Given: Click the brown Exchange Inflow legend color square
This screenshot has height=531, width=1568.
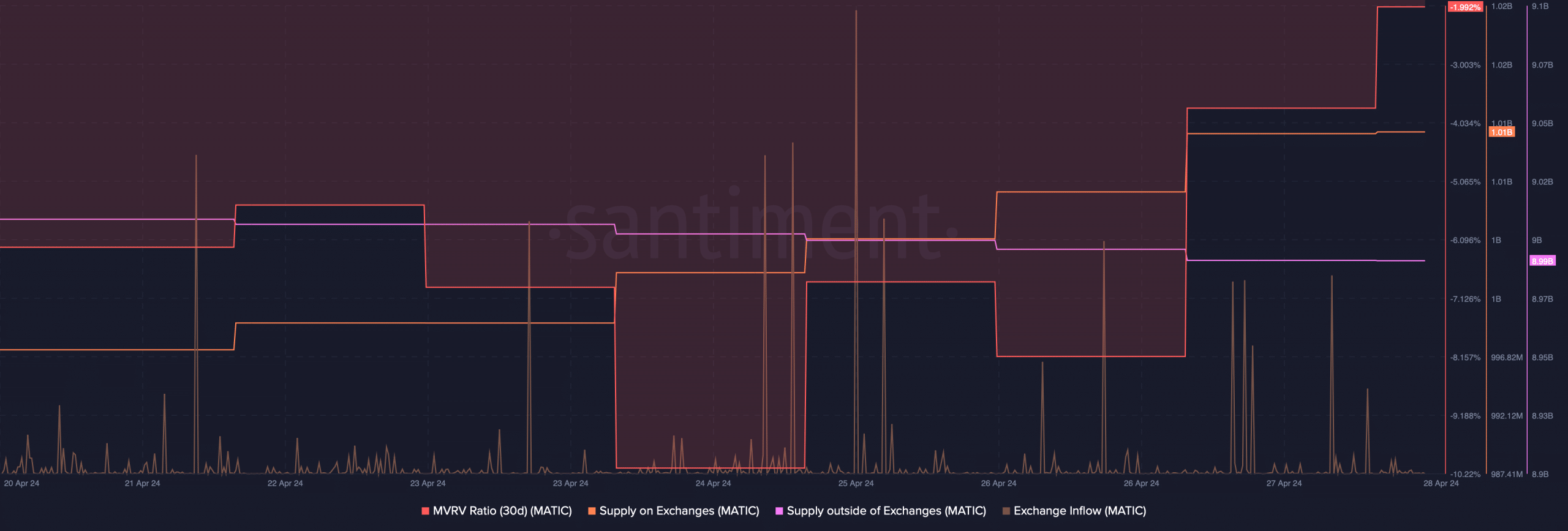Looking at the screenshot, I should pyautogui.click(x=1006, y=511).
